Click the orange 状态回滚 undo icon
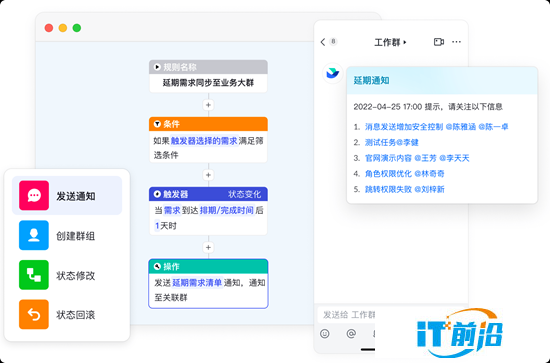Viewport: 550px width, 363px height. click(x=34, y=314)
